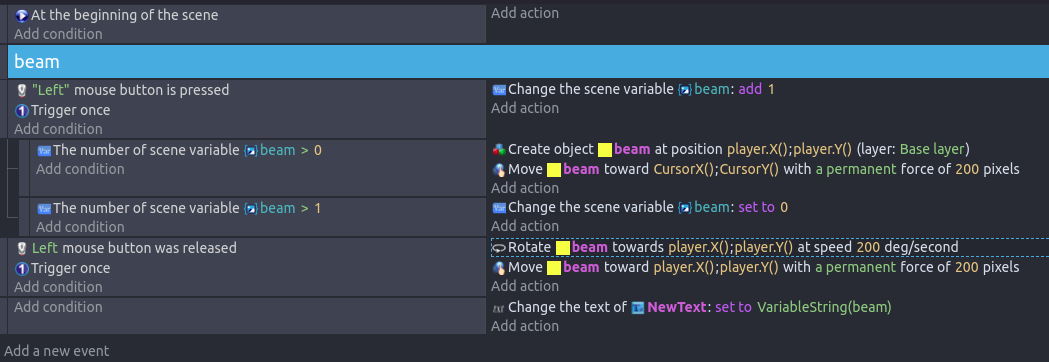Screen dimensions: 1049x362
Task: Click Add a new event link
Action: coord(56,351)
